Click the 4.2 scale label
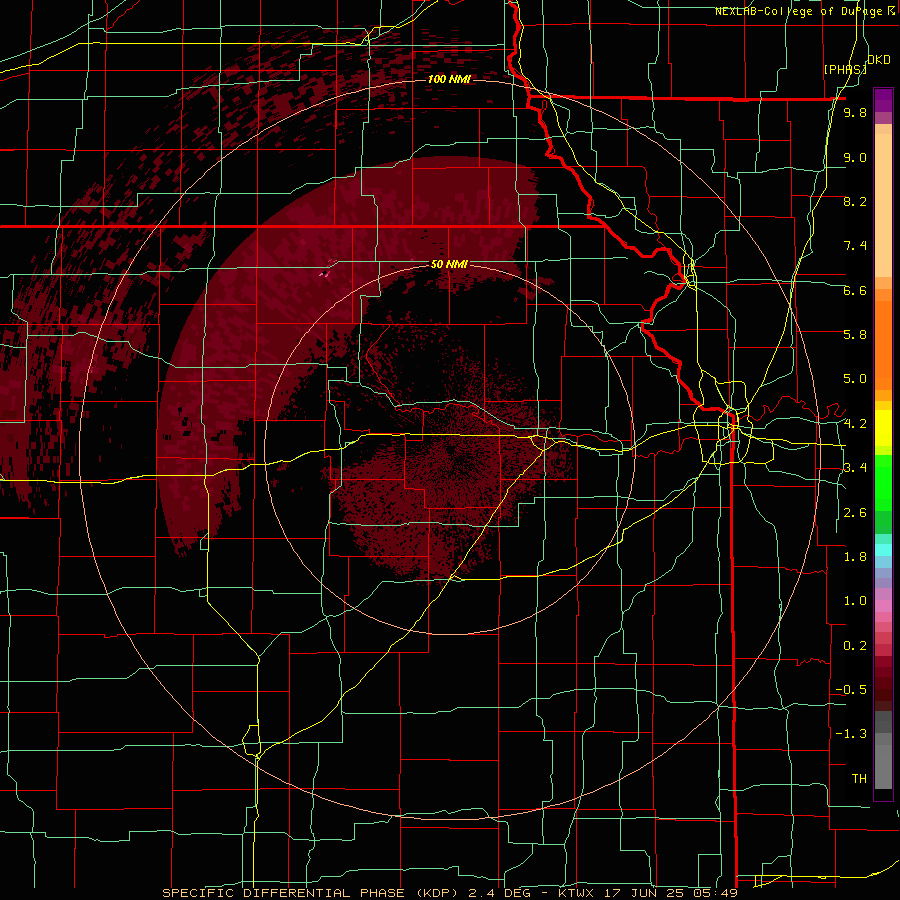 click(x=855, y=424)
